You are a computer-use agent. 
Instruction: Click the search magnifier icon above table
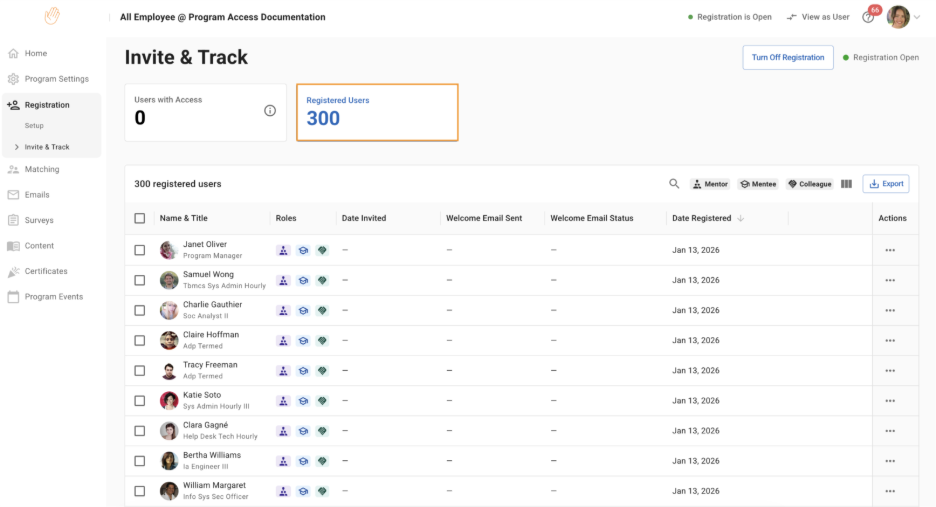click(x=674, y=184)
